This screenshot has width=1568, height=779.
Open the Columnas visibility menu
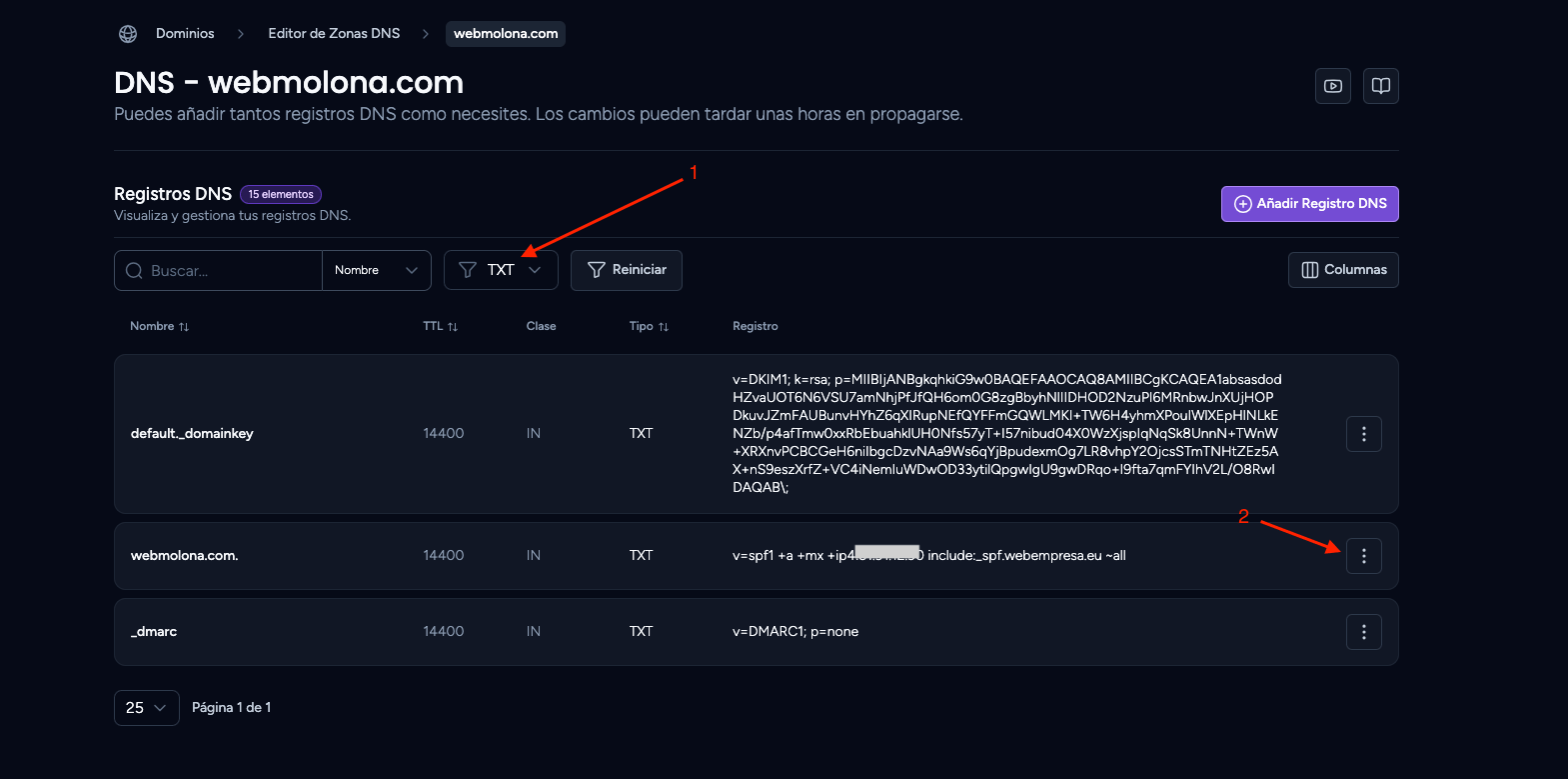point(1344,270)
